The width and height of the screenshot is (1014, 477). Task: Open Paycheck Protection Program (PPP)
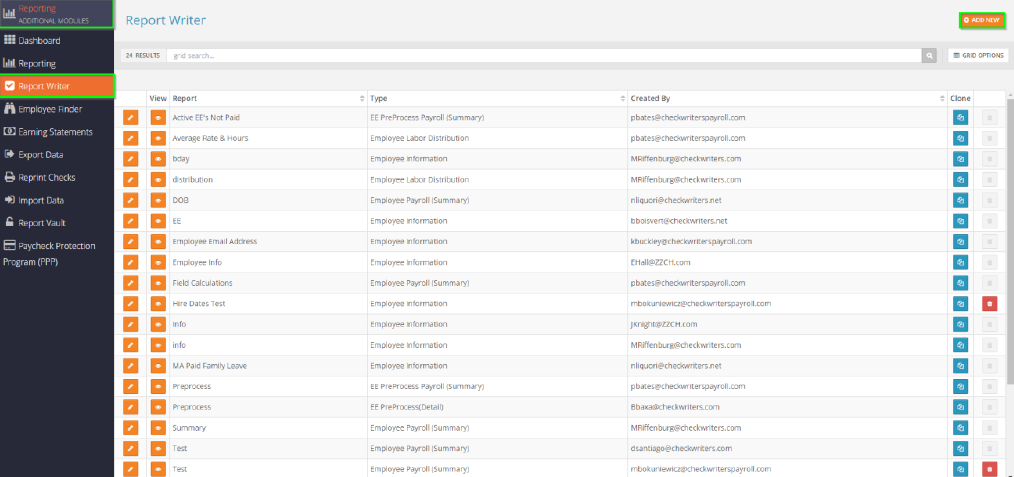point(49,254)
